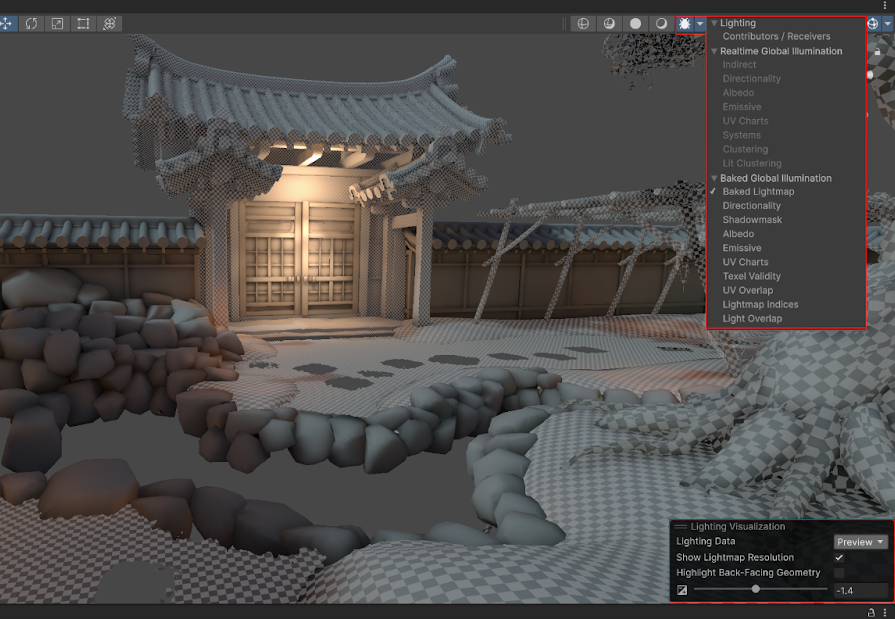Click the Shaded draw mode sphere icon
The height and width of the screenshot is (619, 895).
click(x=635, y=23)
